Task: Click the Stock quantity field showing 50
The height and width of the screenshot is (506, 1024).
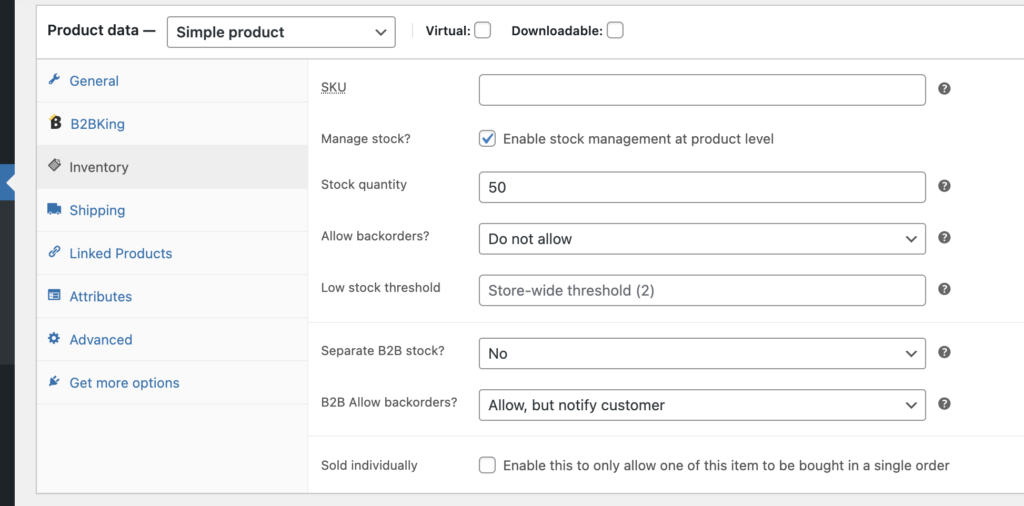Action: (x=702, y=187)
